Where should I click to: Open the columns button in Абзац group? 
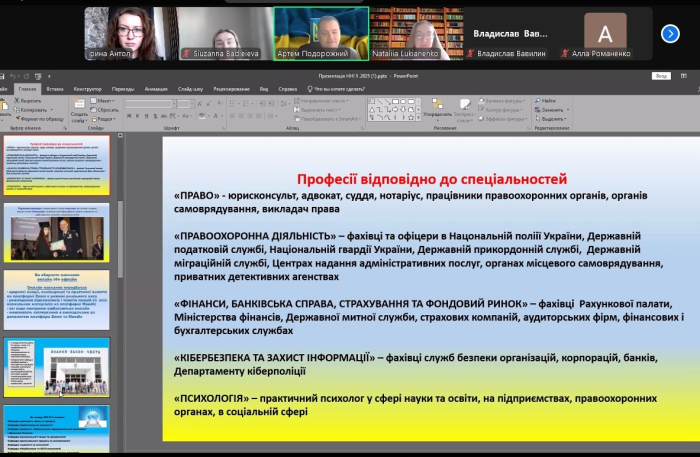point(271,116)
